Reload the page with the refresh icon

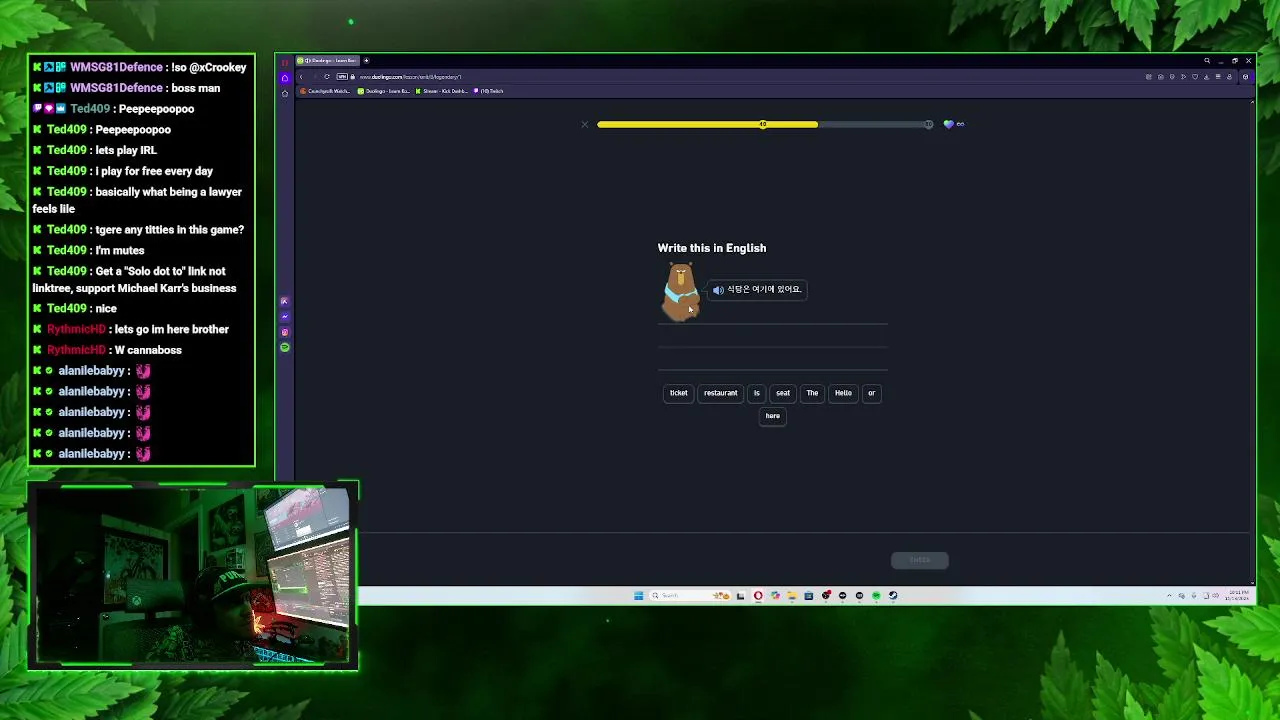pos(327,77)
